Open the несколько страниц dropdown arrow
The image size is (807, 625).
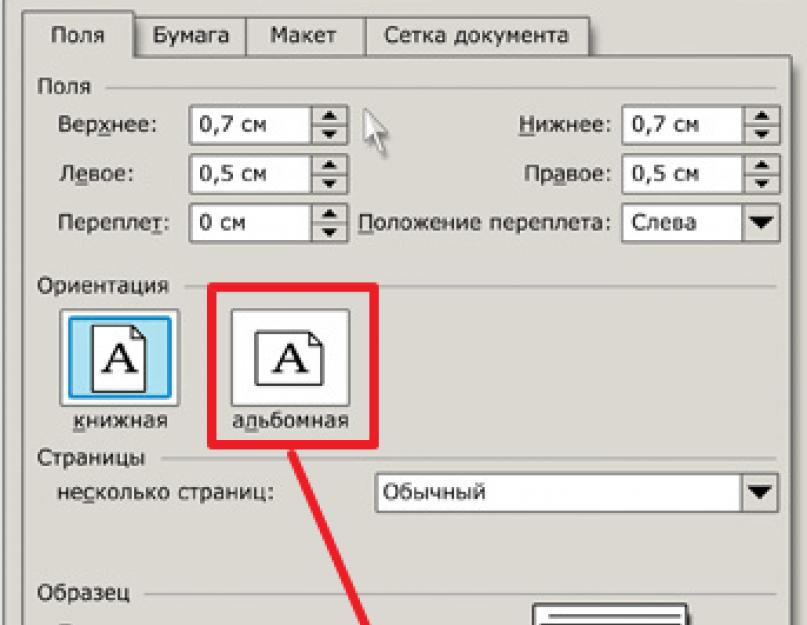(x=760, y=493)
